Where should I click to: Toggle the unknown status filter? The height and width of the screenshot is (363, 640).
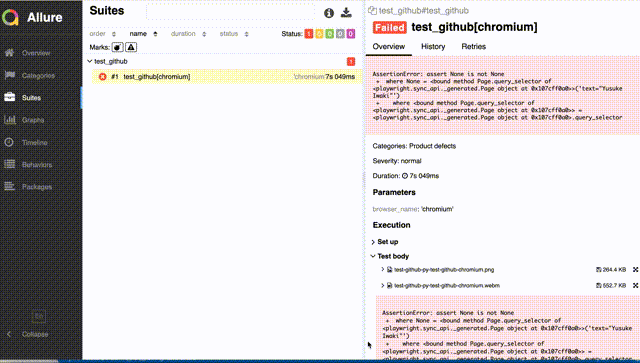351,34
